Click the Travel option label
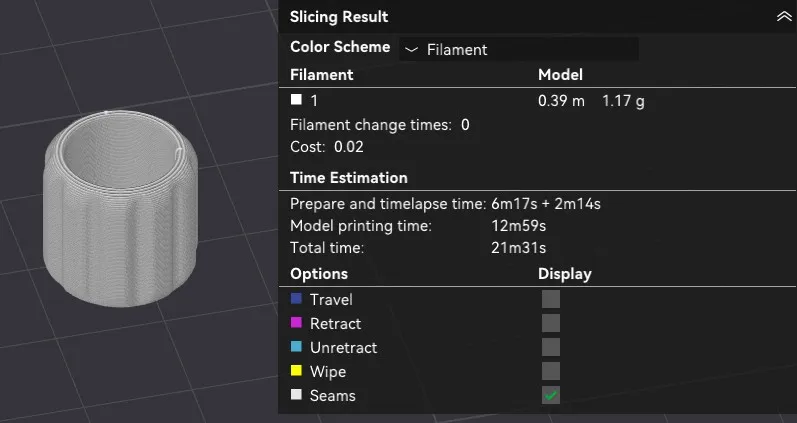 [331, 299]
